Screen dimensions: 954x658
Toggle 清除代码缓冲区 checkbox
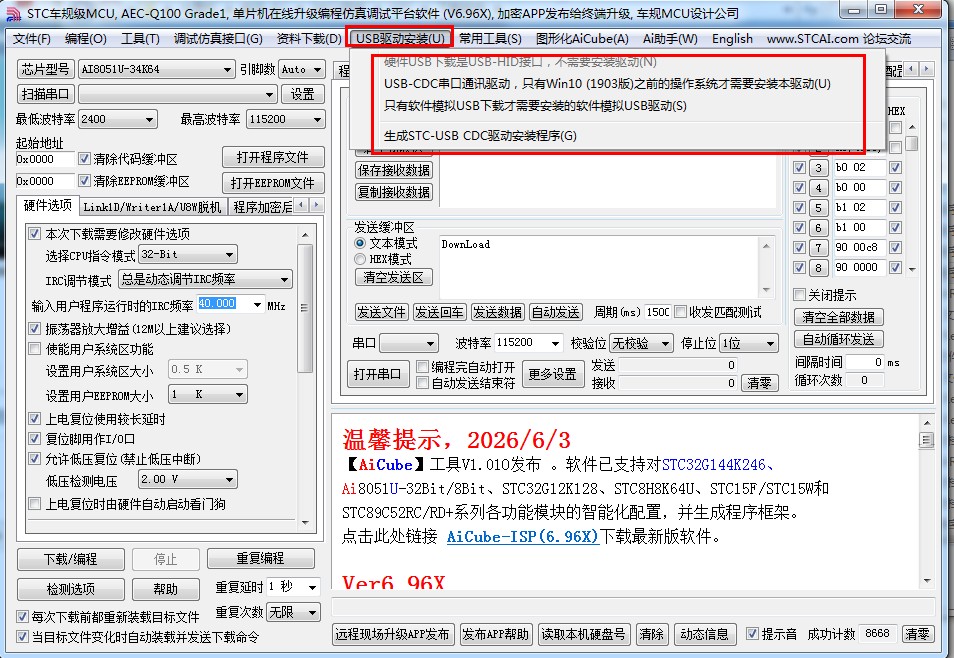pos(85,159)
